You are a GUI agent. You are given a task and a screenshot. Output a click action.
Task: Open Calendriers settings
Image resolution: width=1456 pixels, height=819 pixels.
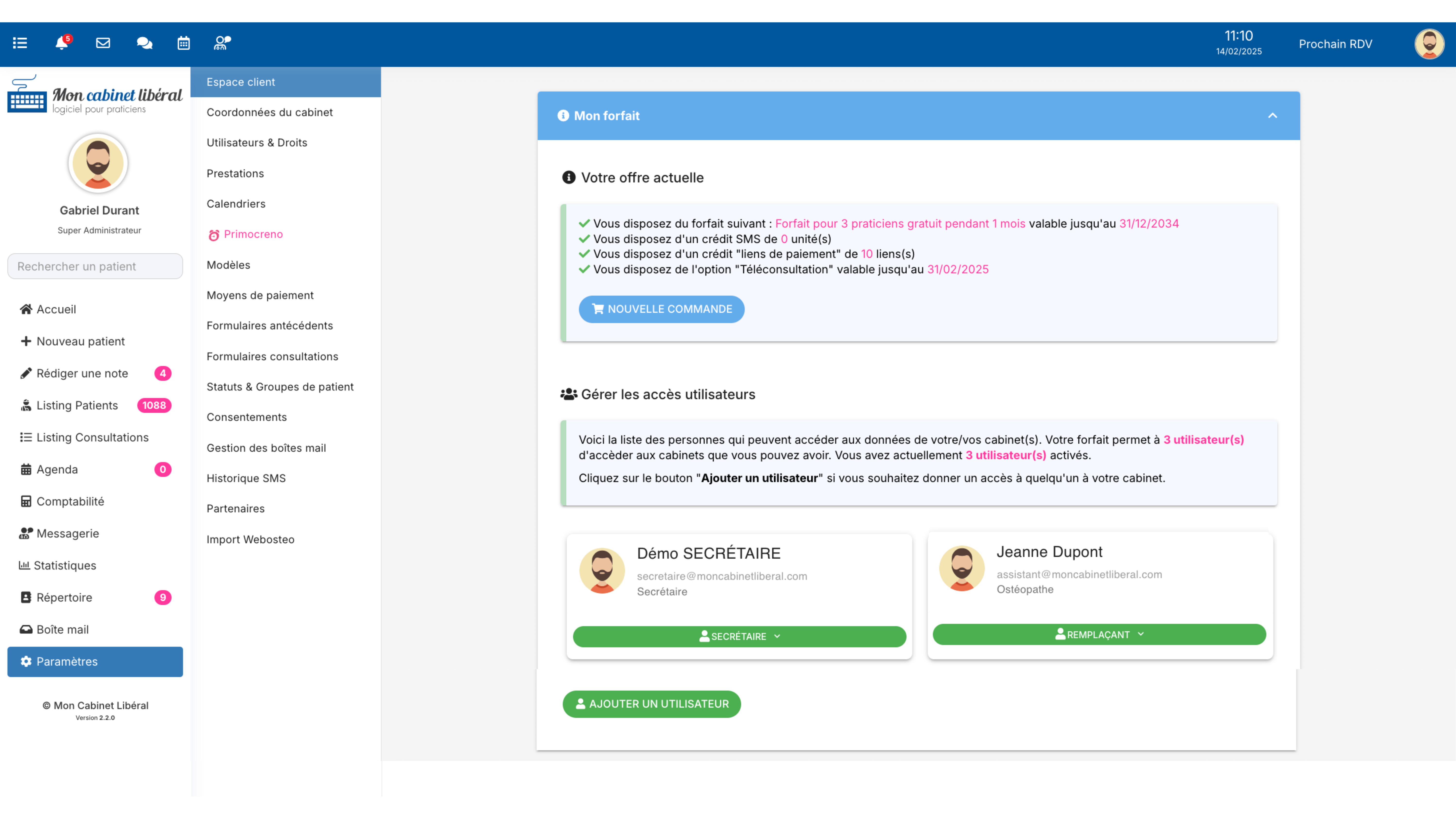click(285, 204)
